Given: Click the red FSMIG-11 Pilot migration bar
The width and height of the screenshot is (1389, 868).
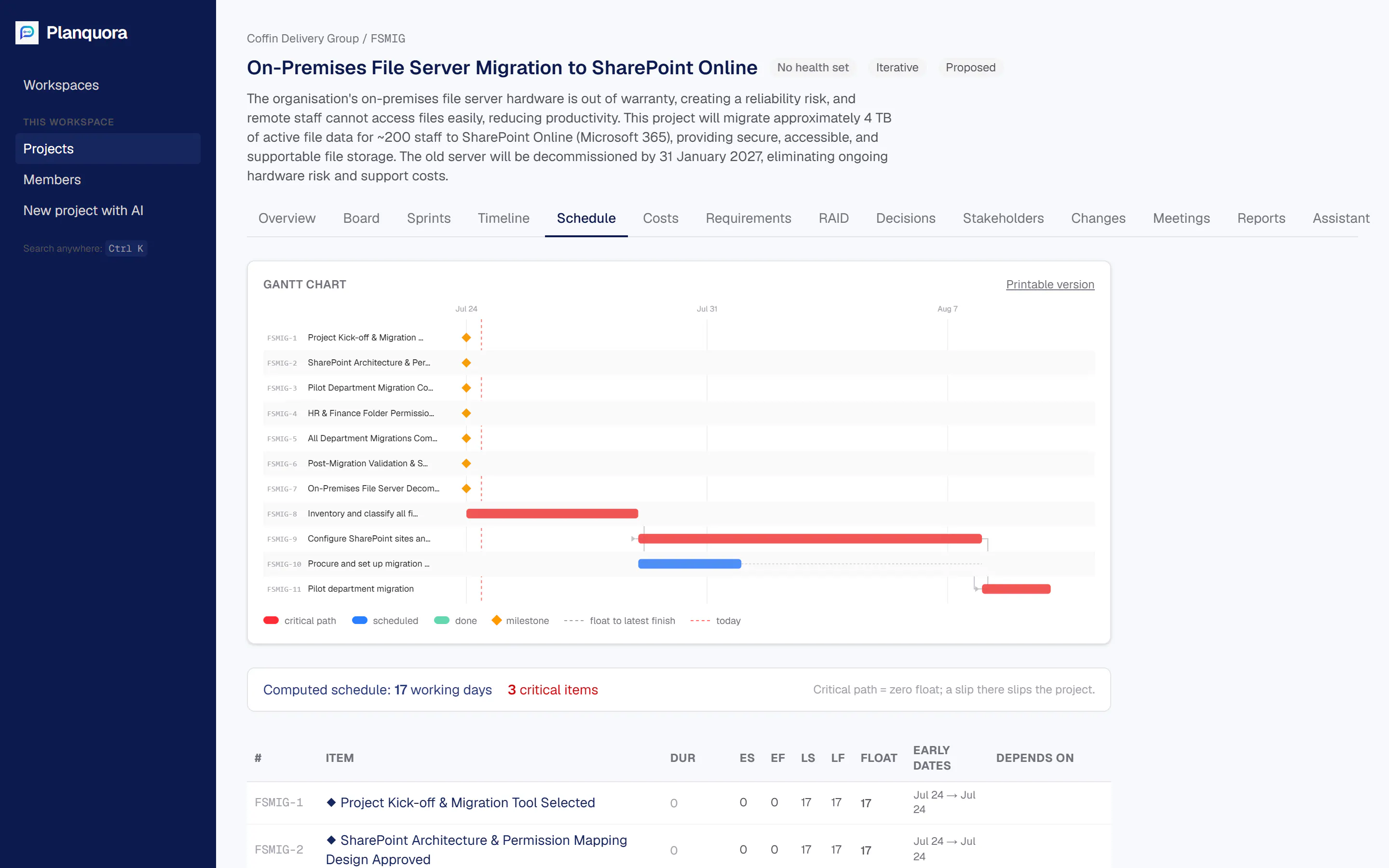Looking at the screenshot, I should (x=1016, y=589).
